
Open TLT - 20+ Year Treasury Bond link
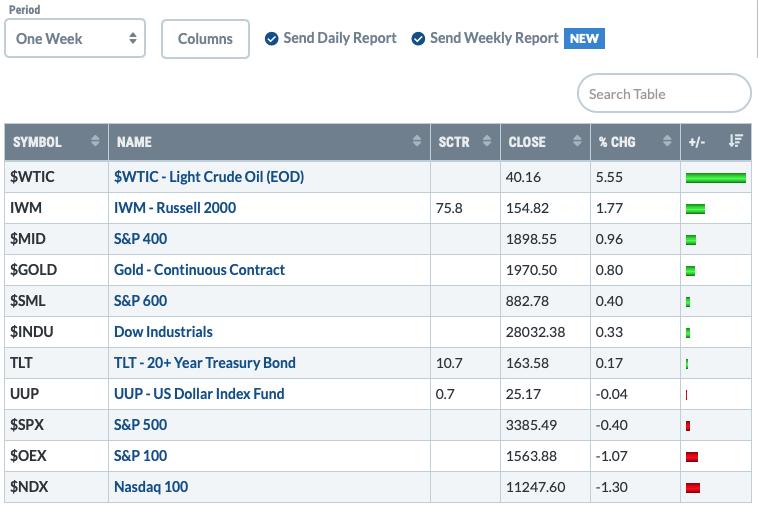coord(204,363)
